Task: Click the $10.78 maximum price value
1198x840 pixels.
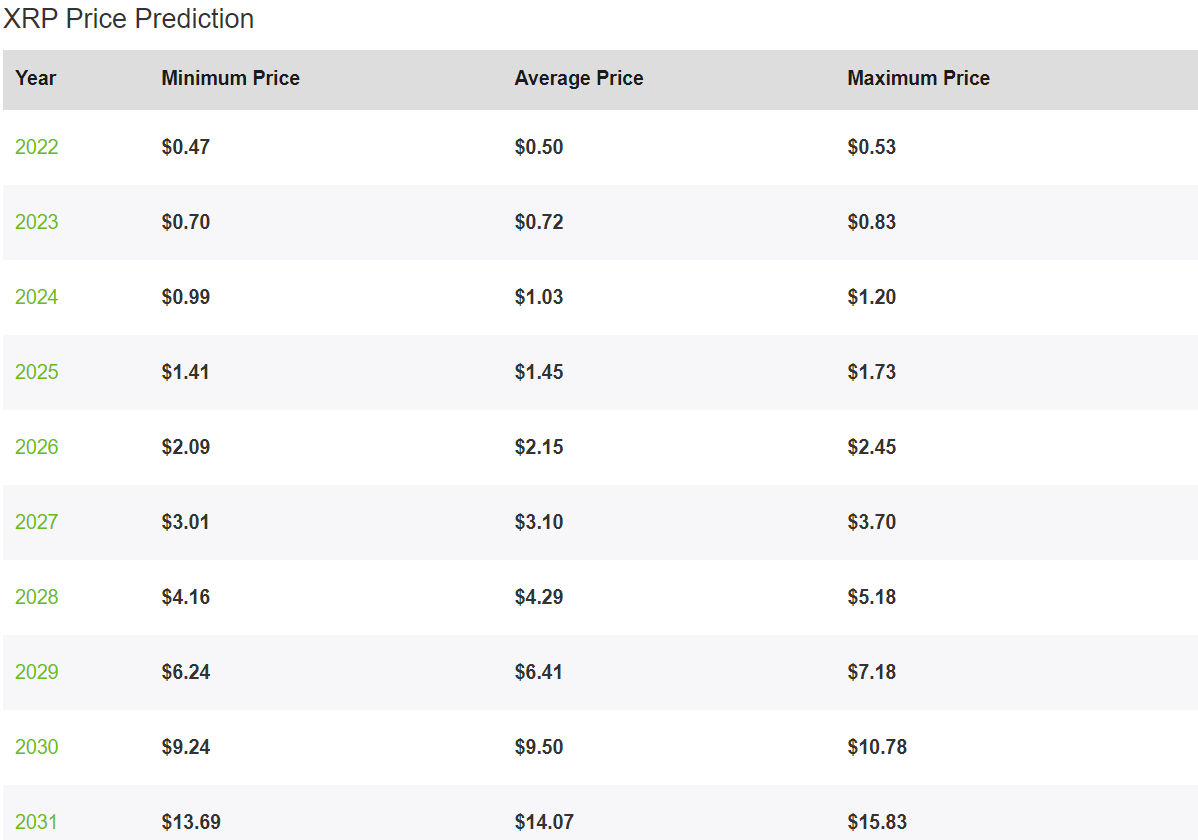Action: [x=877, y=747]
